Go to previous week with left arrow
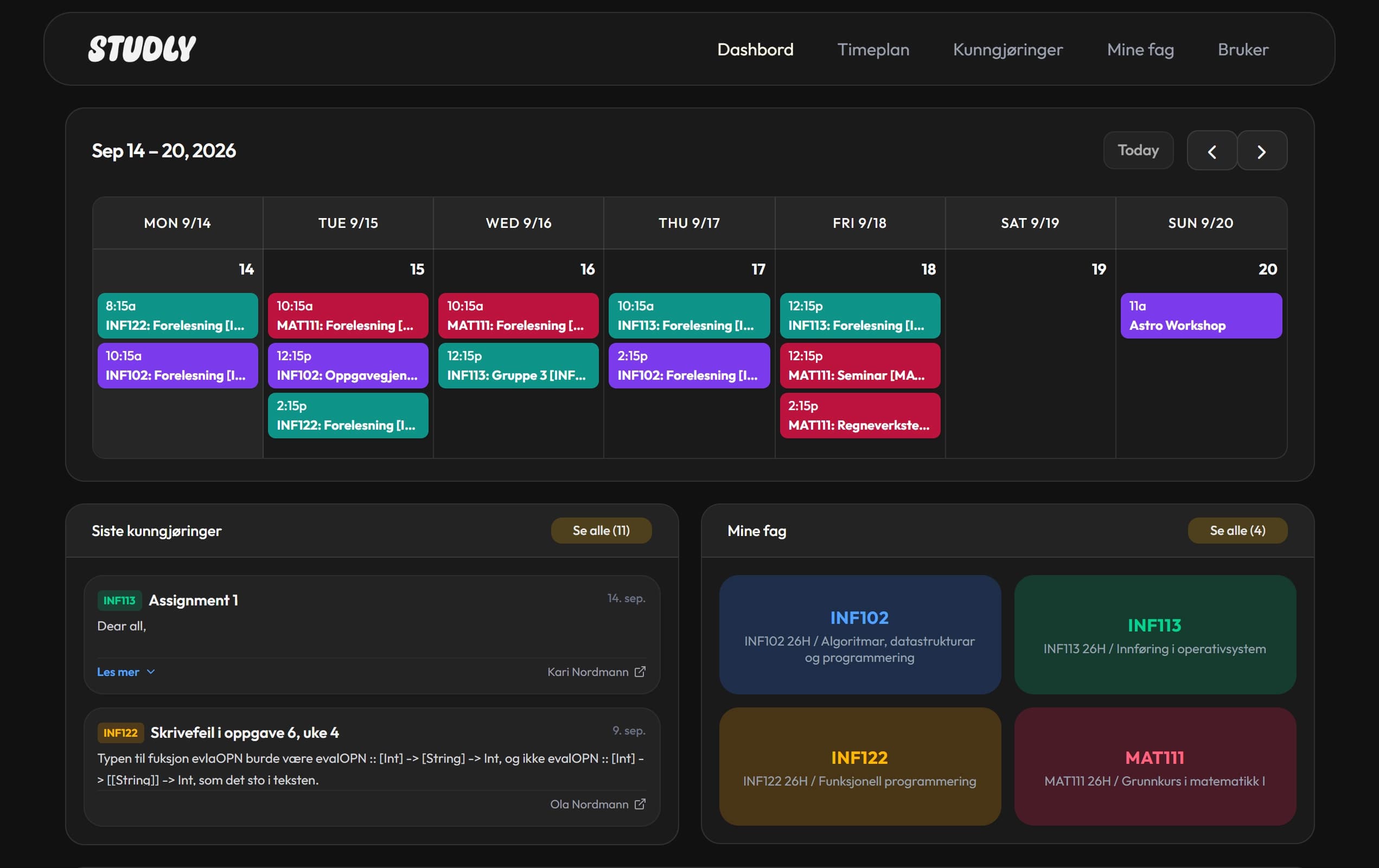Screen dimensions: 1379x868 point(1212,151)
